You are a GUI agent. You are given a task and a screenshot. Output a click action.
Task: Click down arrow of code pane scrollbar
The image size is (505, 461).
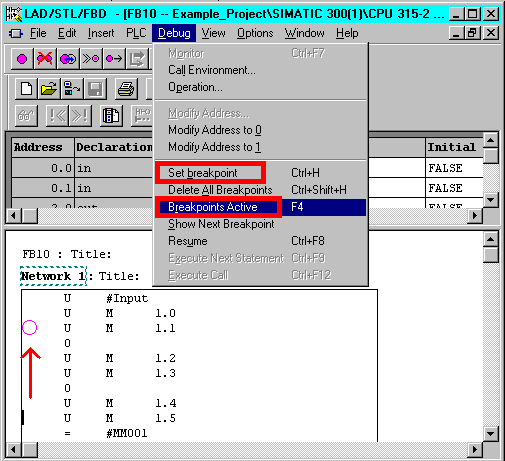[x=490, y=433]
